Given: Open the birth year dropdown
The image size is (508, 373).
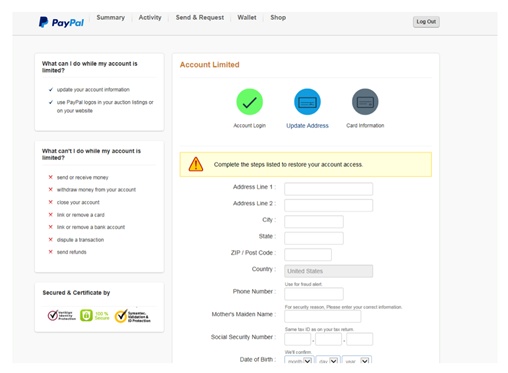Looking at the screenshot, I should pyautogui.click(x=357, y=360).
